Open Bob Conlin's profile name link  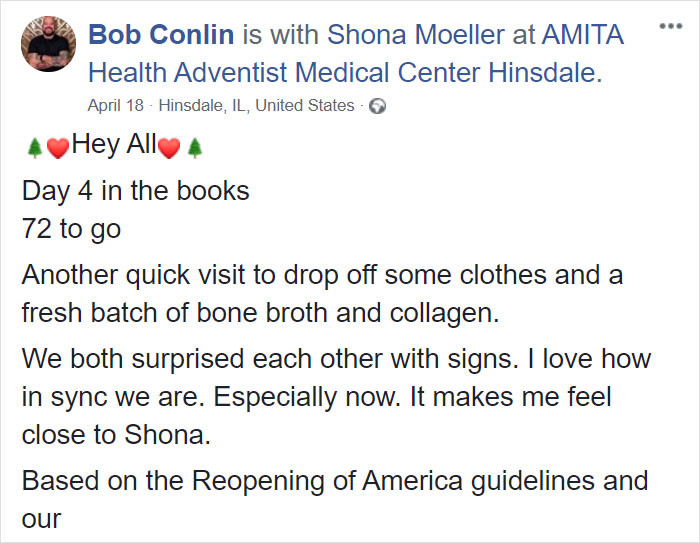click(x=161, y=35)
